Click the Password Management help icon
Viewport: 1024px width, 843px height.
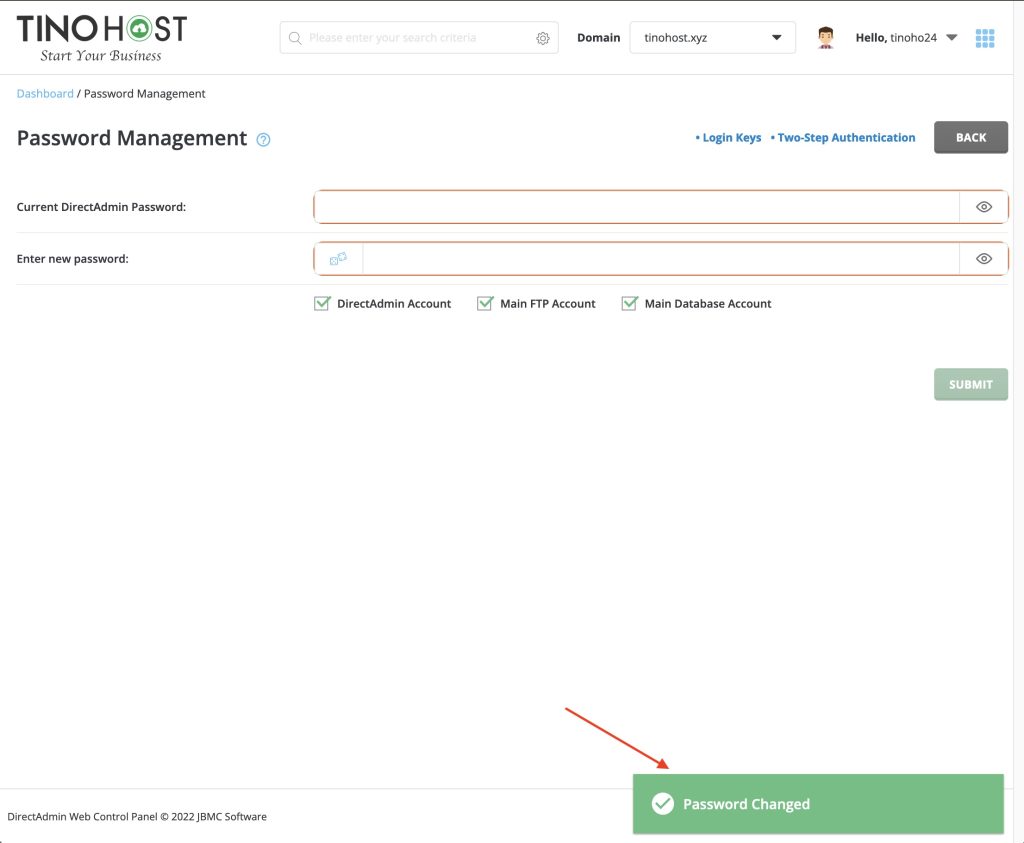[263, 140]
